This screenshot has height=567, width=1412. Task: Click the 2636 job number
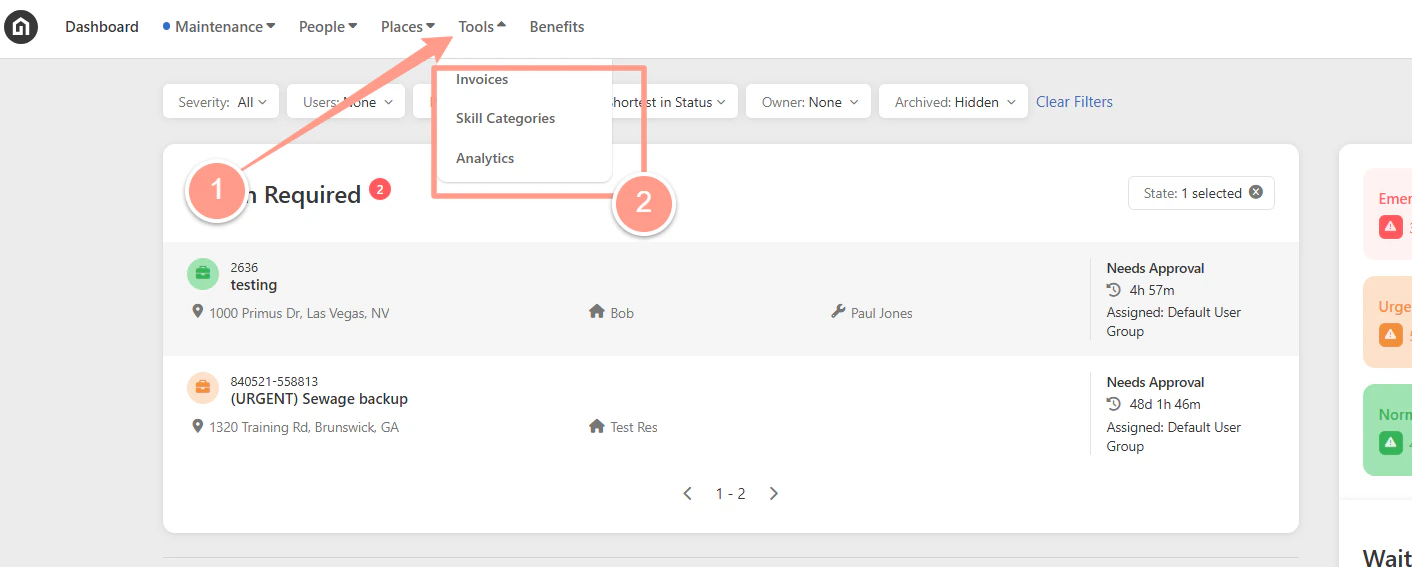coord(244,267)
